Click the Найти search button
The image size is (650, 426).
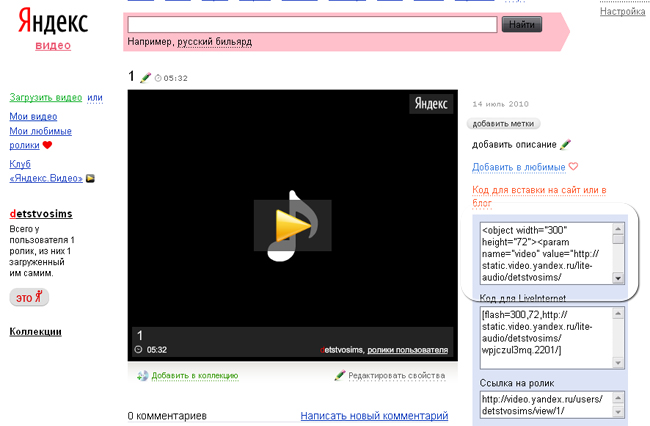click(x=521, y=24)
